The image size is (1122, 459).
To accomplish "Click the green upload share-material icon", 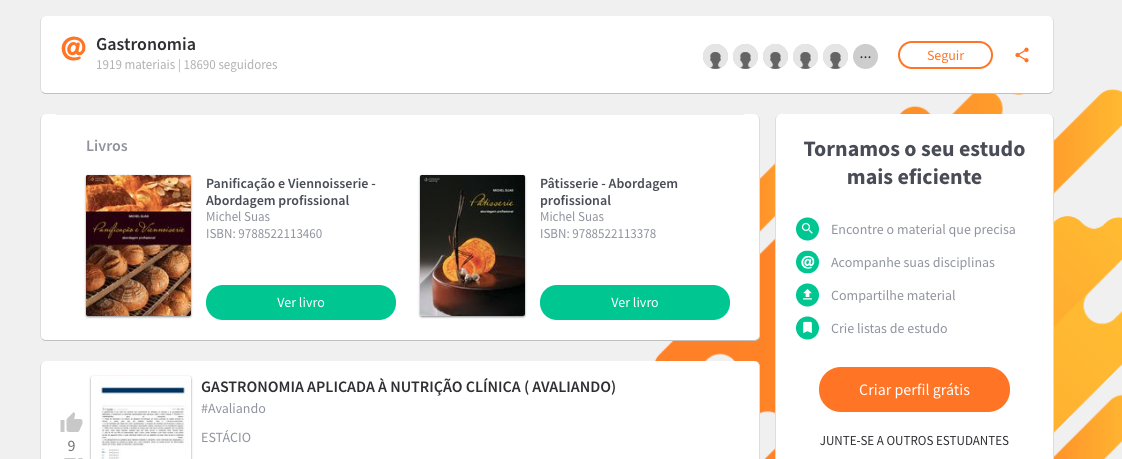I will pos(807,295).
